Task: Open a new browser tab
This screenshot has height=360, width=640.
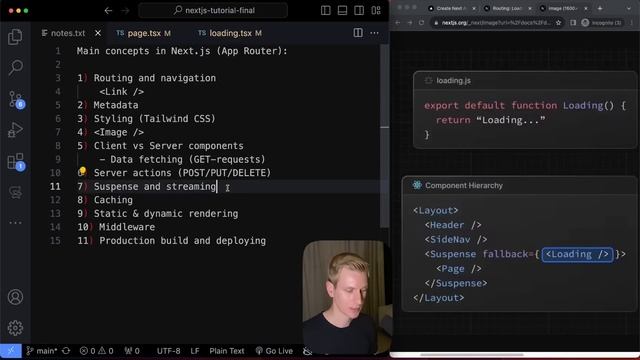Action: (600, 8)
